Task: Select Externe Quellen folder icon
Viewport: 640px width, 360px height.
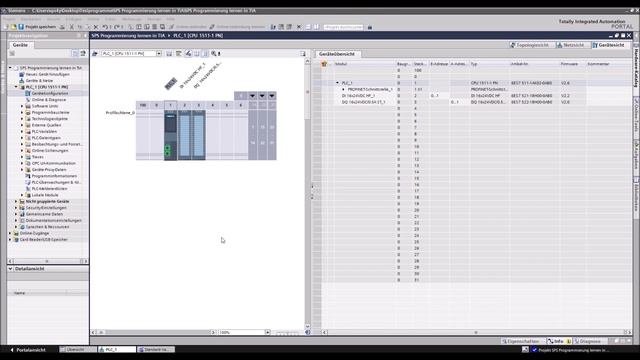Action: click(28, 125)
